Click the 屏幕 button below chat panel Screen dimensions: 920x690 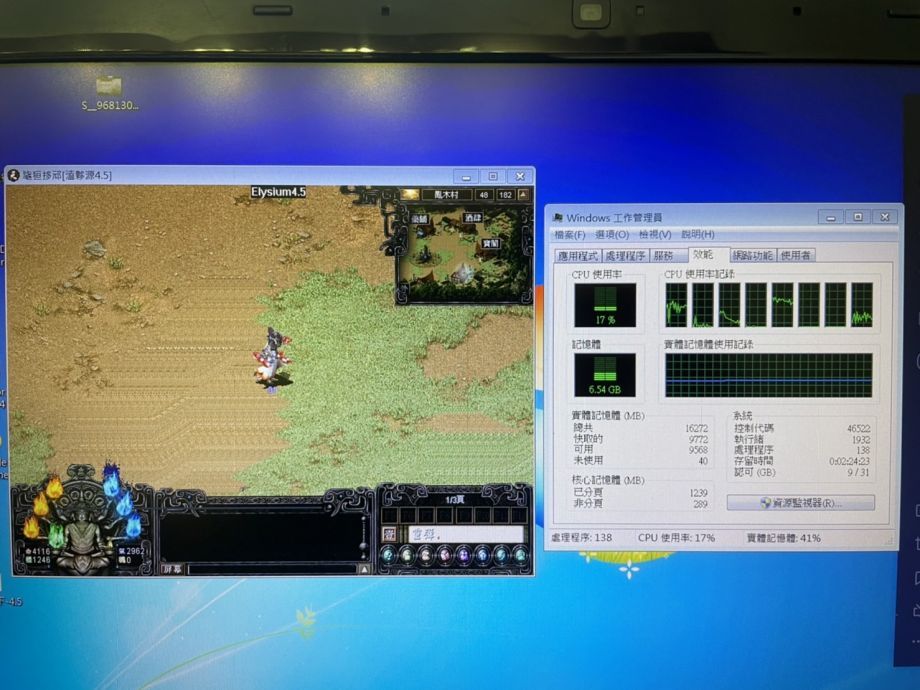(x=172, y=568)
